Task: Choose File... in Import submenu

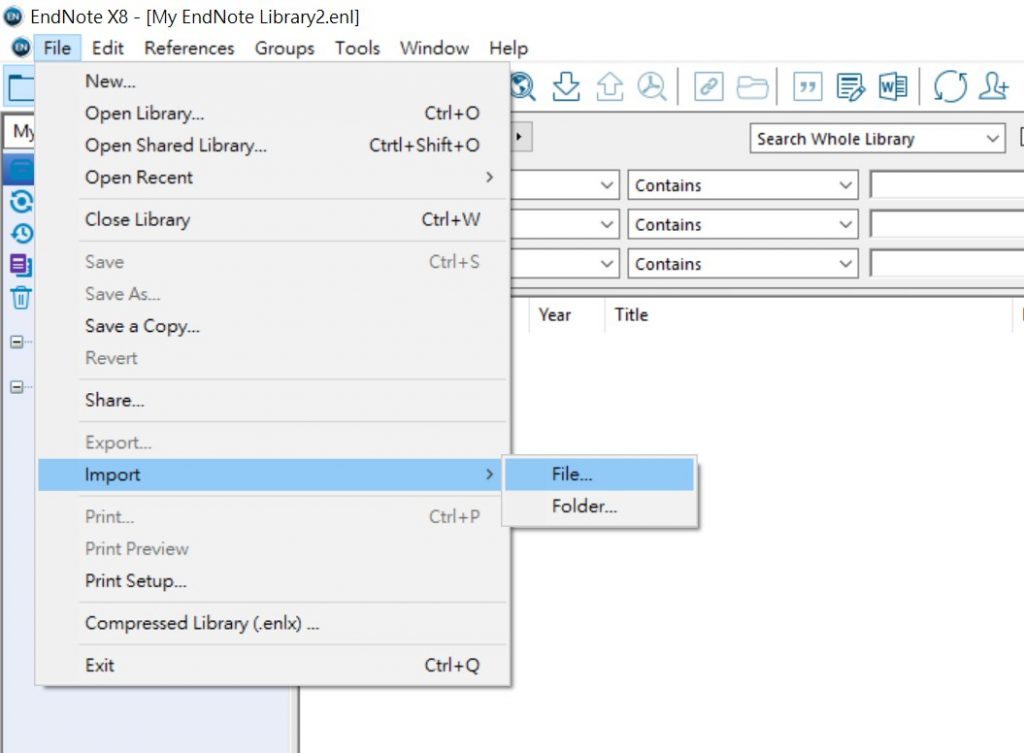Action: [x=599, y=474]
